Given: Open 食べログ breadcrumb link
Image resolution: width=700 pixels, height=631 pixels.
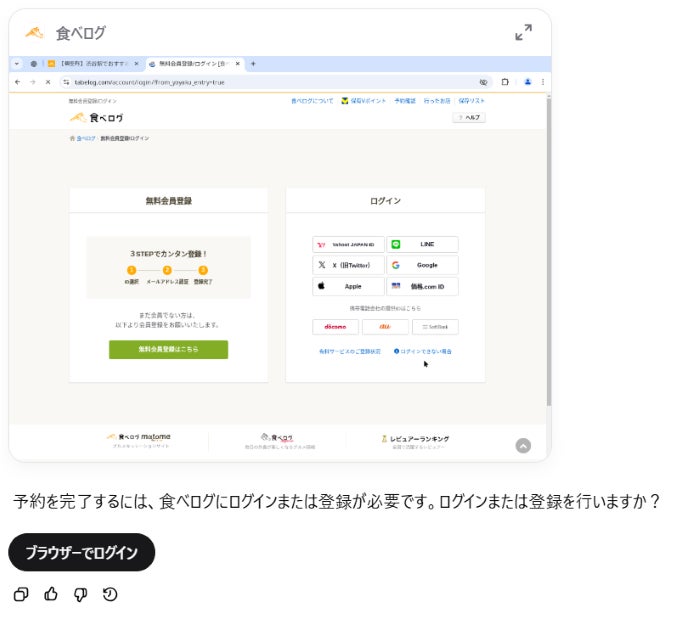Looking at the screenshot, I should click(x=86, y=138).
